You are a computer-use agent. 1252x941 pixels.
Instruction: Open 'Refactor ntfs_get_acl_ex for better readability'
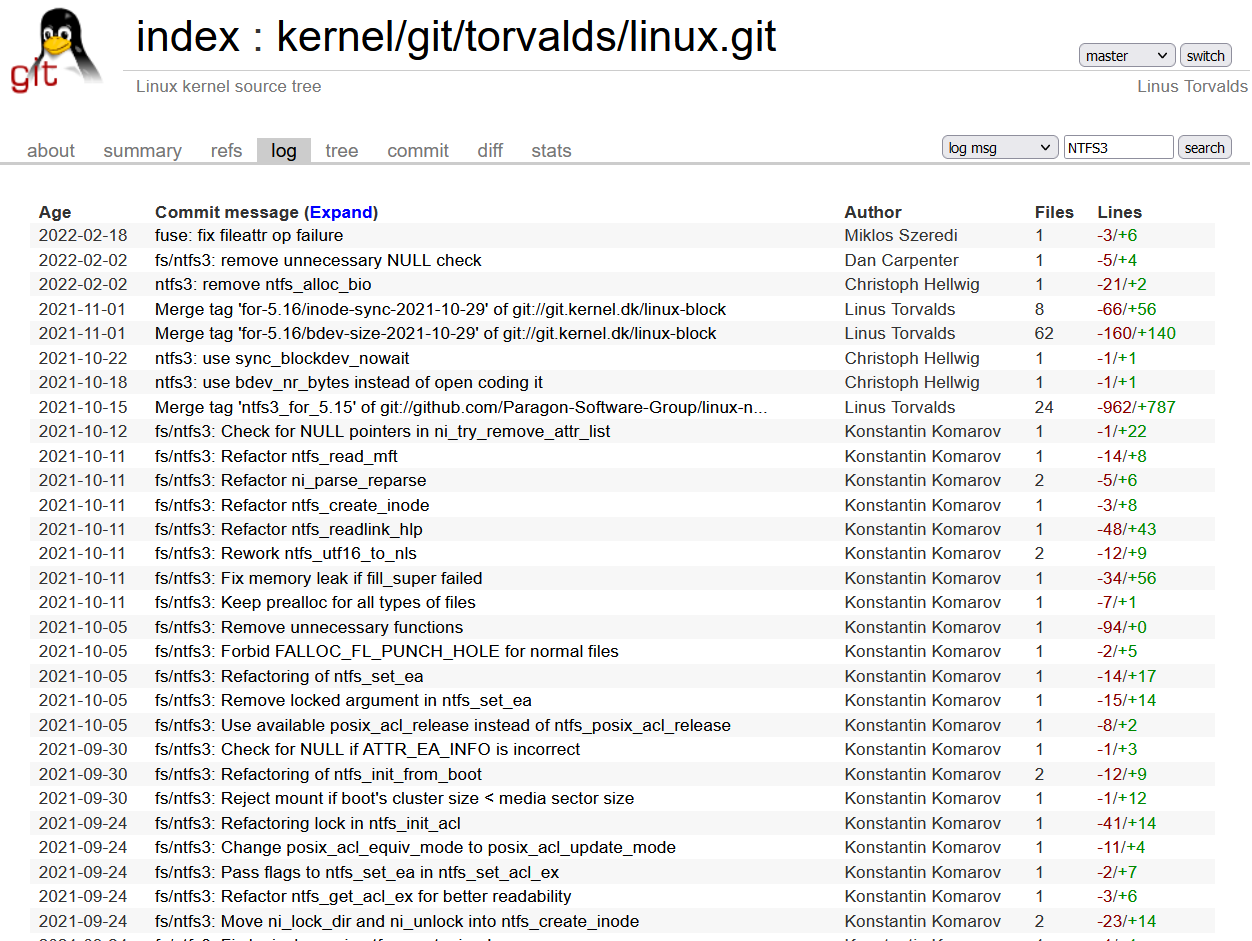tap(363, 897)
